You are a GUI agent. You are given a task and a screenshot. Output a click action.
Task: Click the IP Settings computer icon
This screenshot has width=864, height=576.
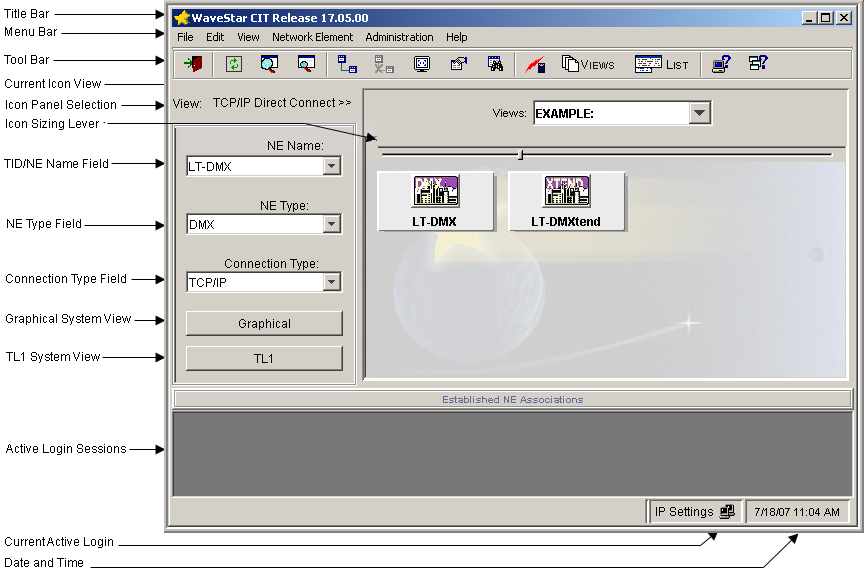pyautogui.click(x=727, y=512)
